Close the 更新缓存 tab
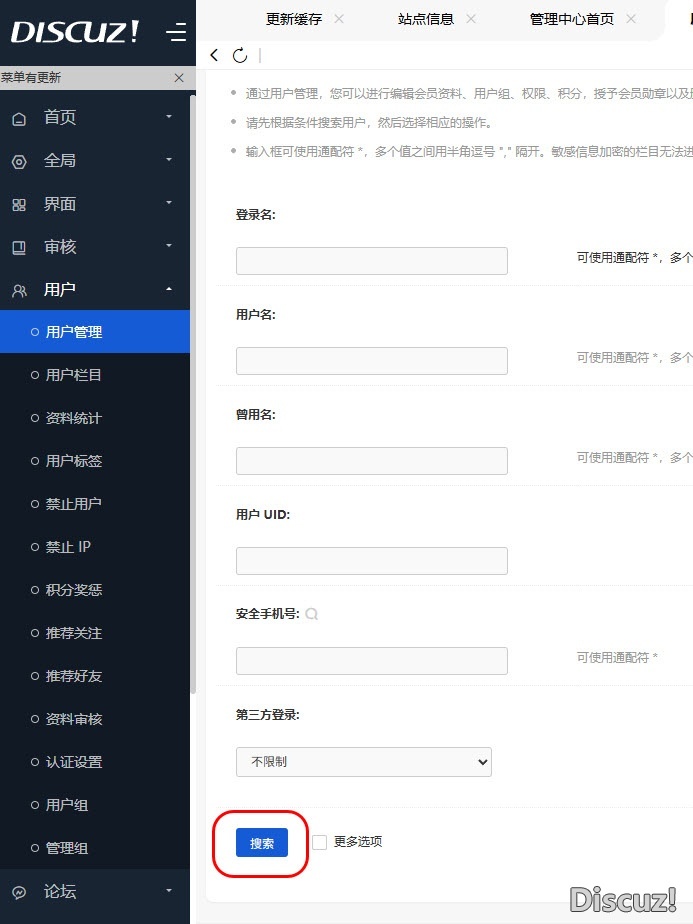The image size is (693, 924). (339, 19)
